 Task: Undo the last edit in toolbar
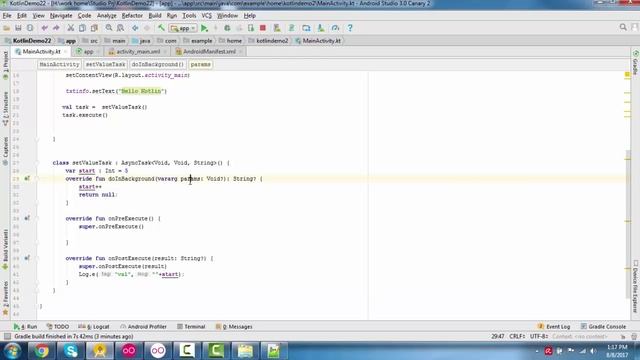tap(44, 28)
